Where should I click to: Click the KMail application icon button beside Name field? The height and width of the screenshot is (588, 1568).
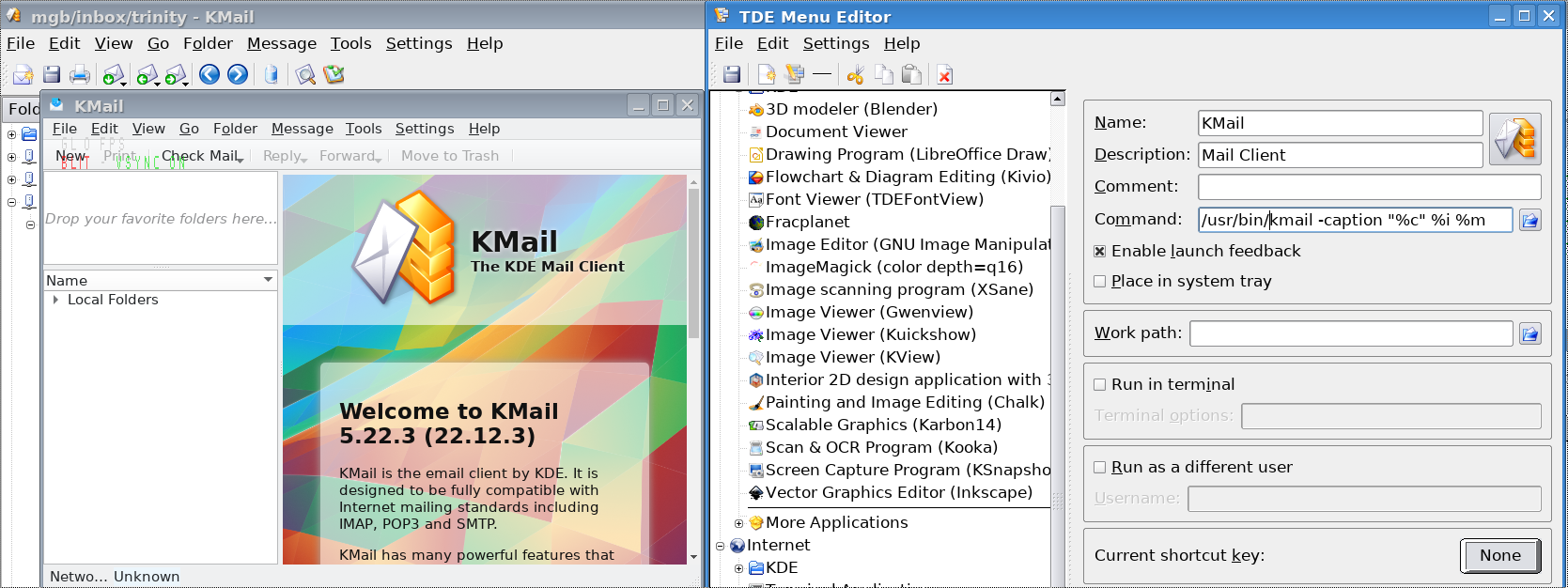coord(1514,139)
